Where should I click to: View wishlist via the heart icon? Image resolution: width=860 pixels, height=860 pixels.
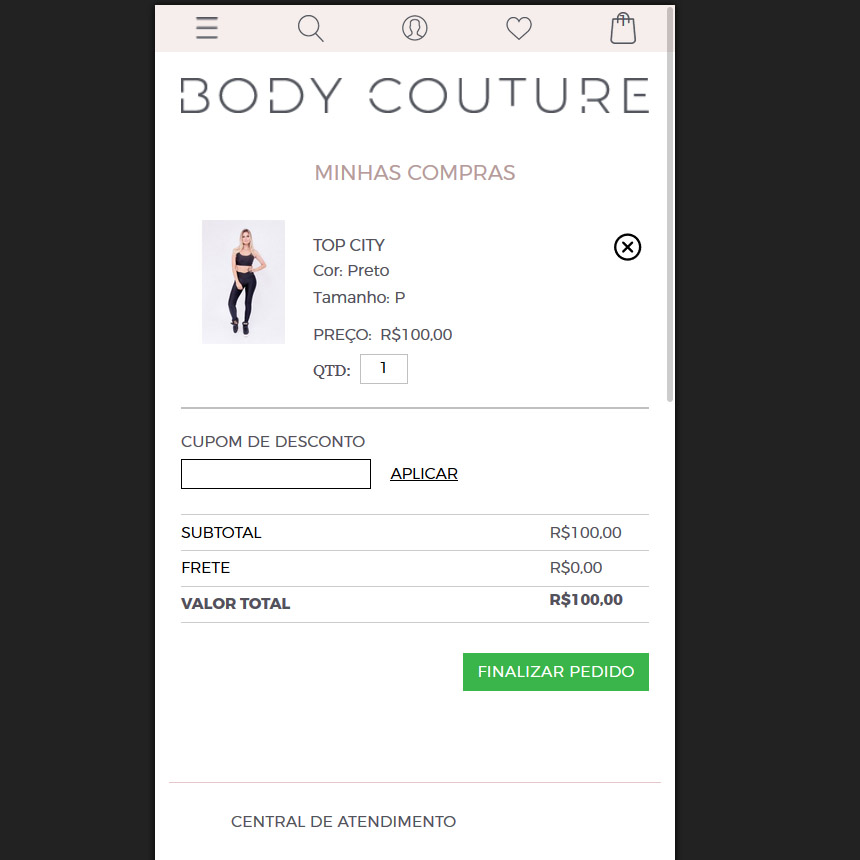[x=519, y=28]
